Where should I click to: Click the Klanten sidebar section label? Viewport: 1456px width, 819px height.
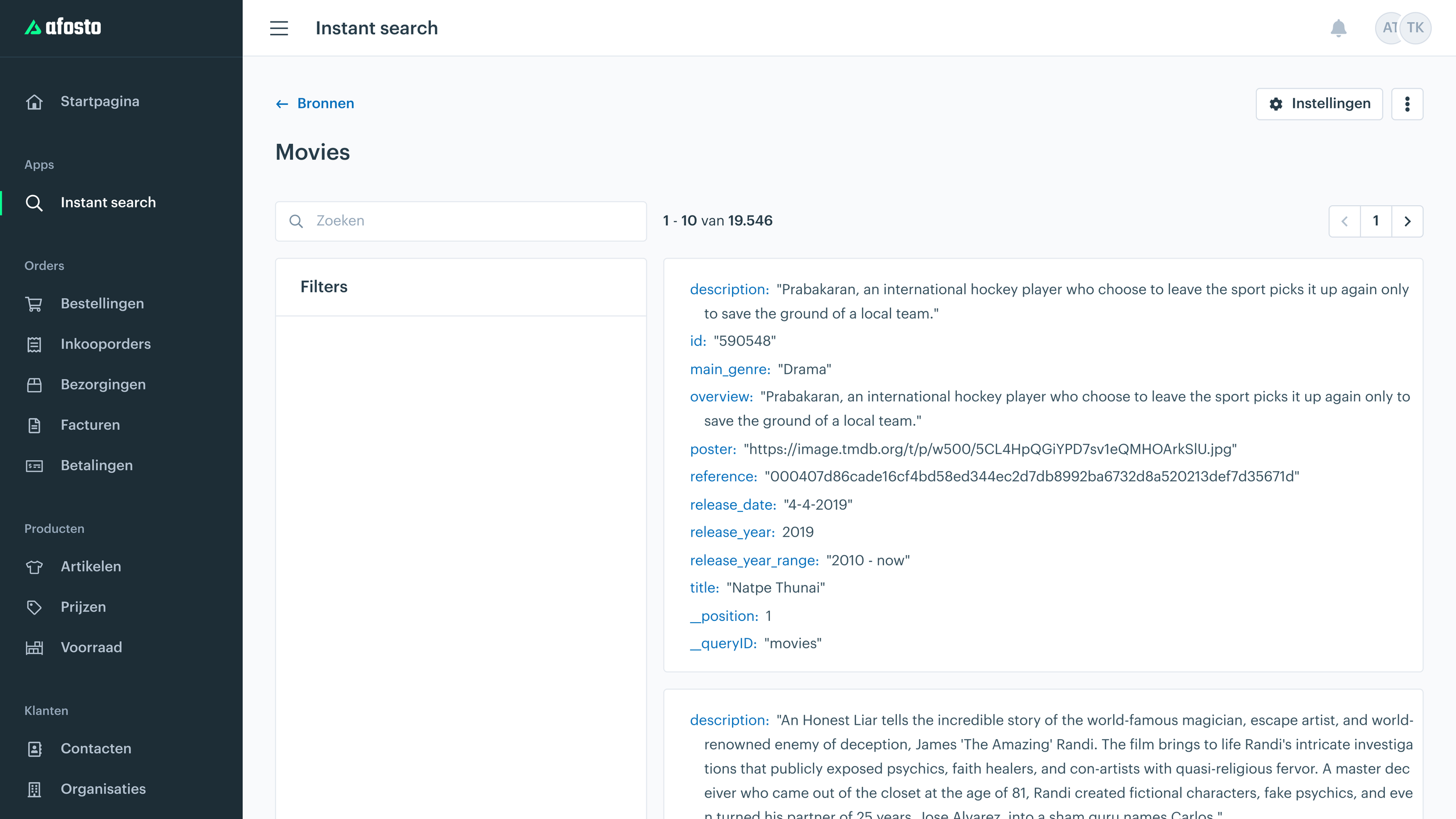pyautogui.click(x=46, y=711)
